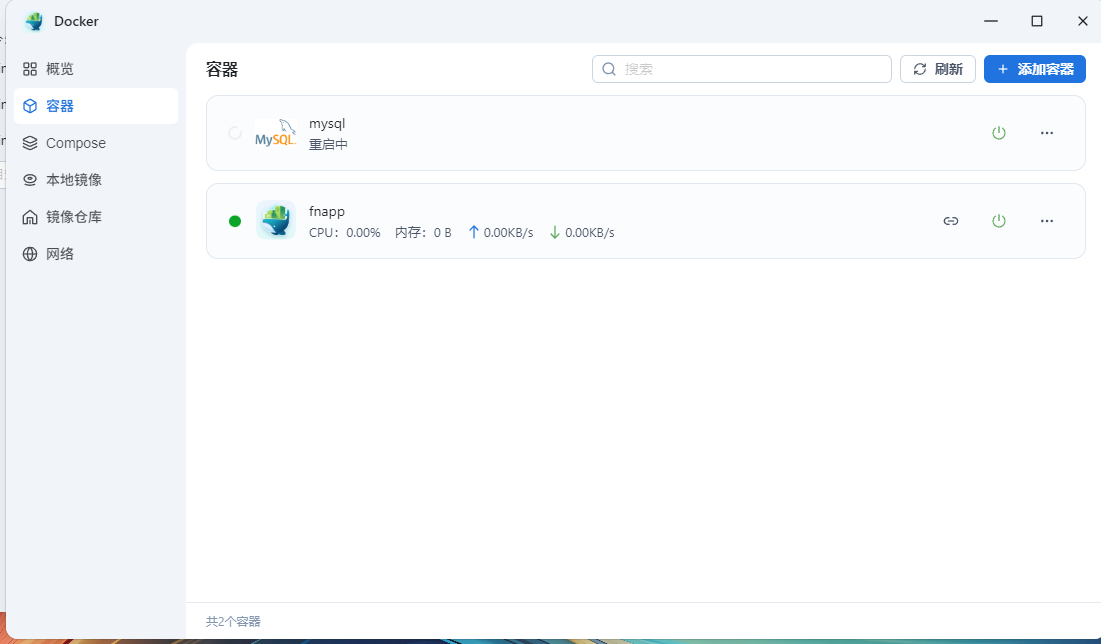Screen dimensions: 1101x644
Task: Open the fnapp container link icon
Action: (951, 221)
